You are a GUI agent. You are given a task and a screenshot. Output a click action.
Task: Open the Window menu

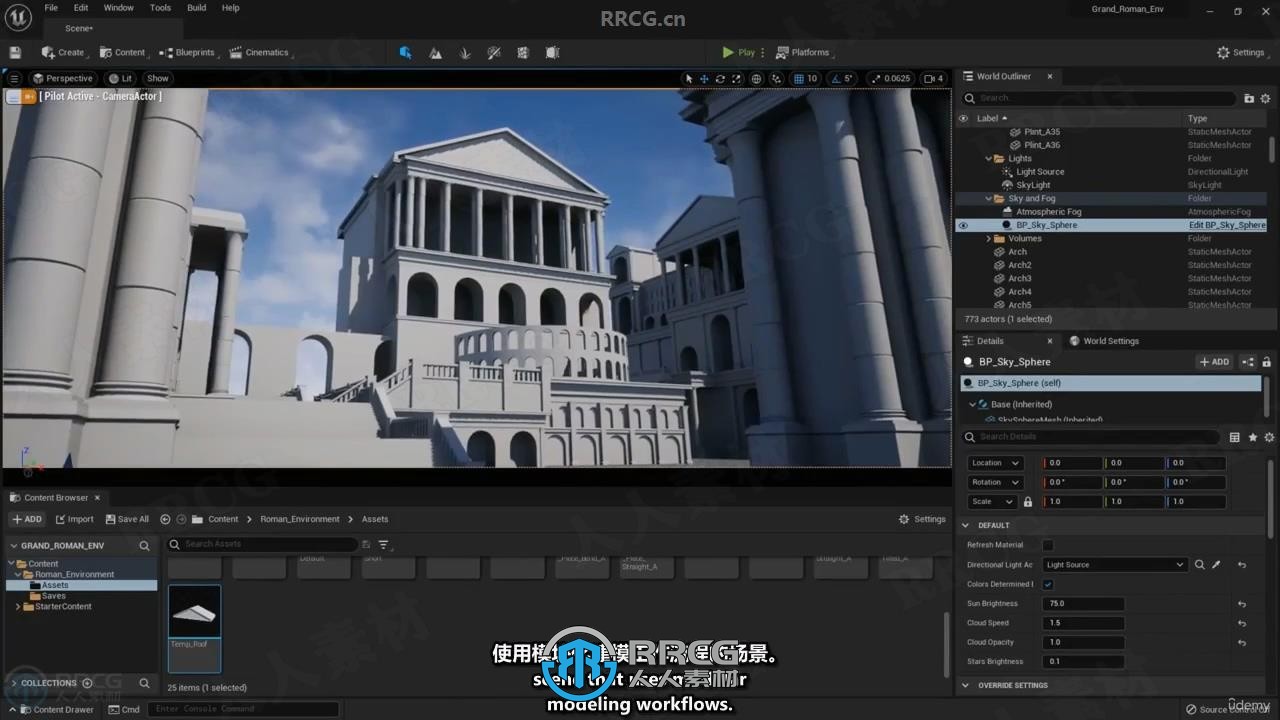119,8
